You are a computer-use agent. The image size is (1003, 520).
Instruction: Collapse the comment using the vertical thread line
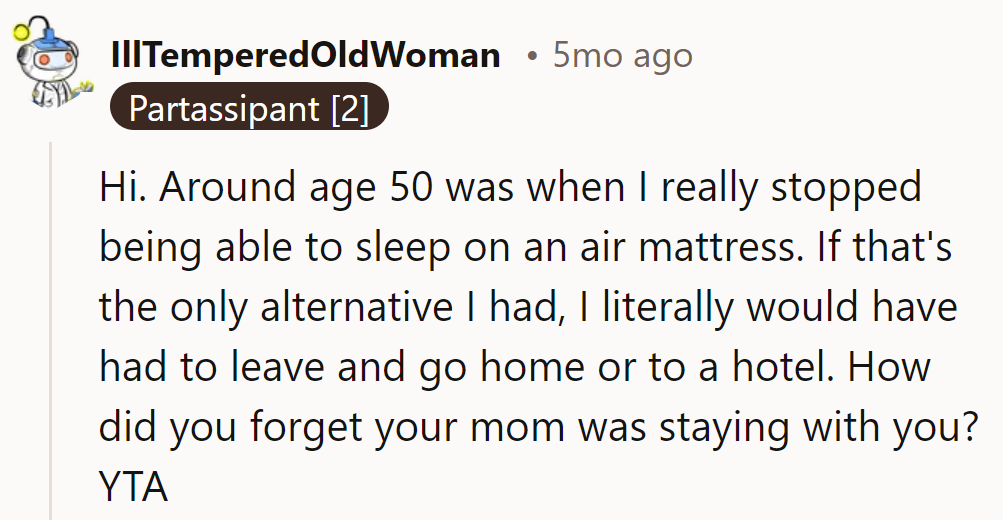[x=50, y=330]
